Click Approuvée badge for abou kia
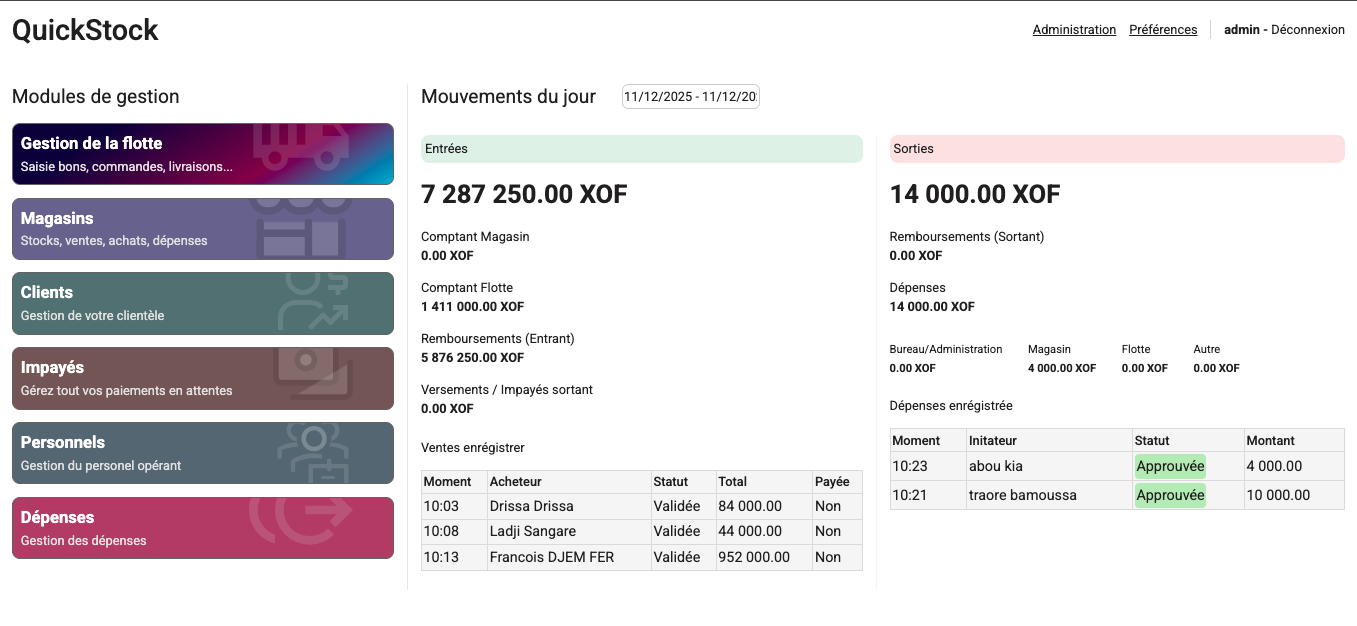The width and height of the screenshot is (1357, 626). point(1170,466)
